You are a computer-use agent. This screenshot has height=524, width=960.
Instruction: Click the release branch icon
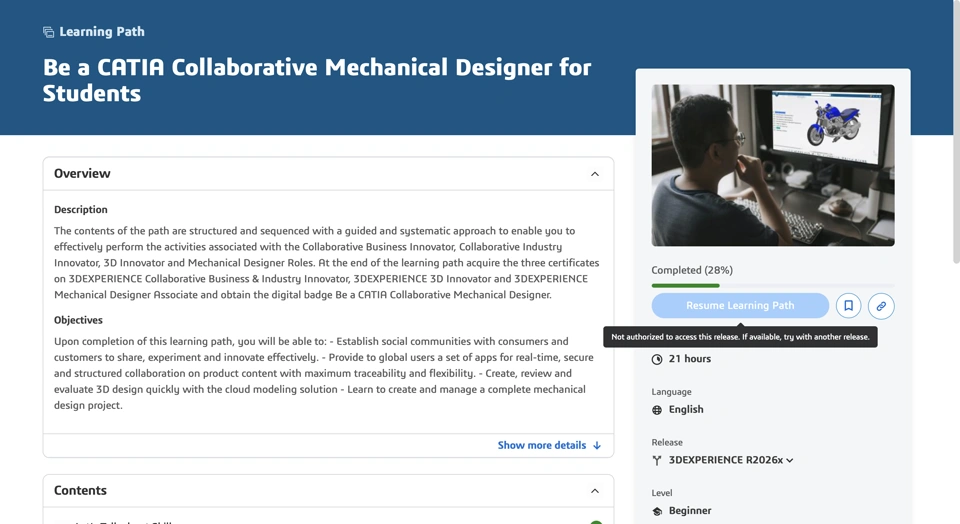click(x=657, y=460)
